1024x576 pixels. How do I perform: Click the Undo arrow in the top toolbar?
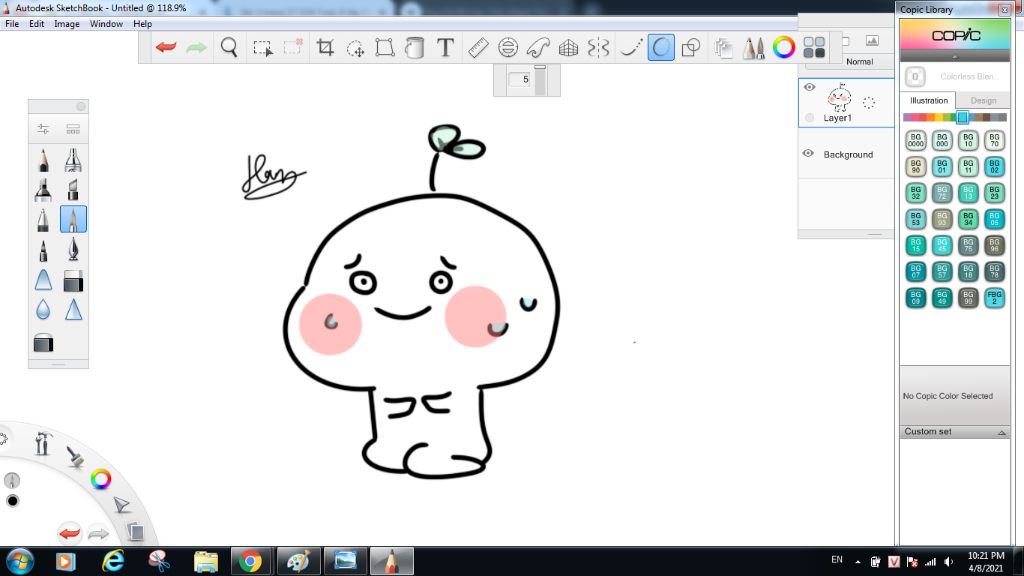pos(166,47)
